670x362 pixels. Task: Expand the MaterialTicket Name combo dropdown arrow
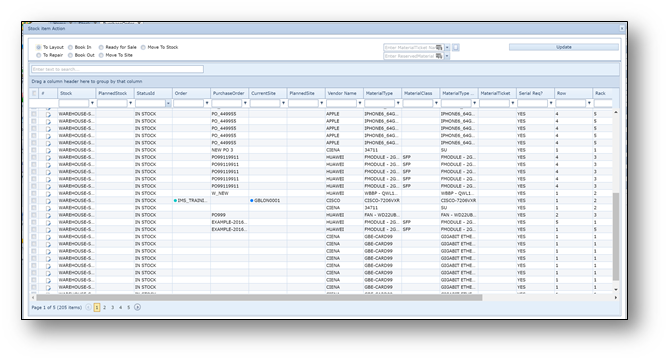(x=447, y=47)
